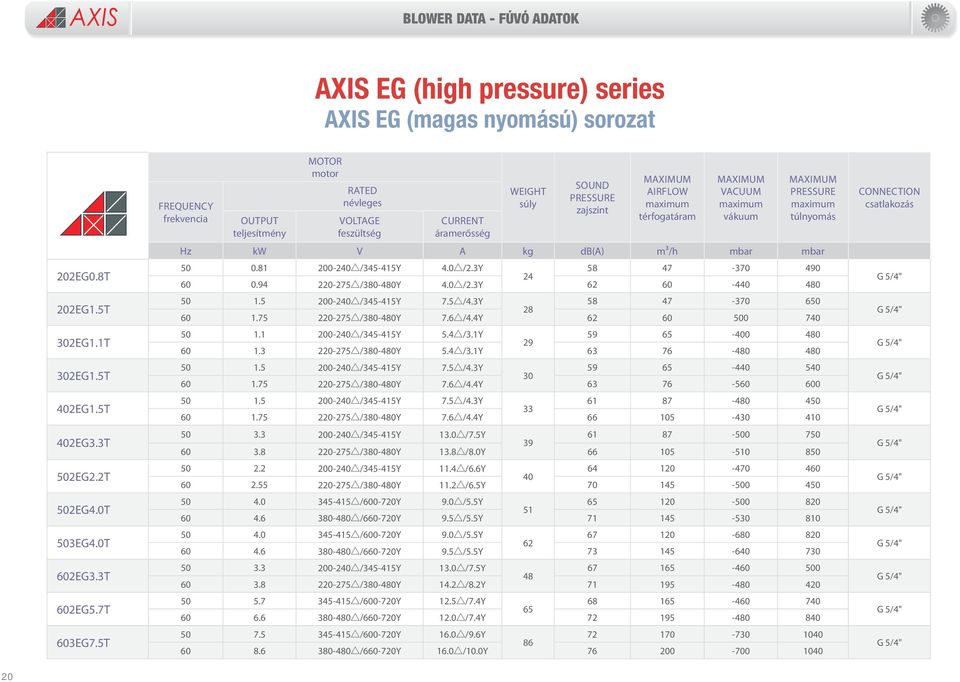Click the SOUND PRESSURE zajszint header
The width and height of the screenshot is (960, 682).
pyautogui.click(x=592, y=197)
